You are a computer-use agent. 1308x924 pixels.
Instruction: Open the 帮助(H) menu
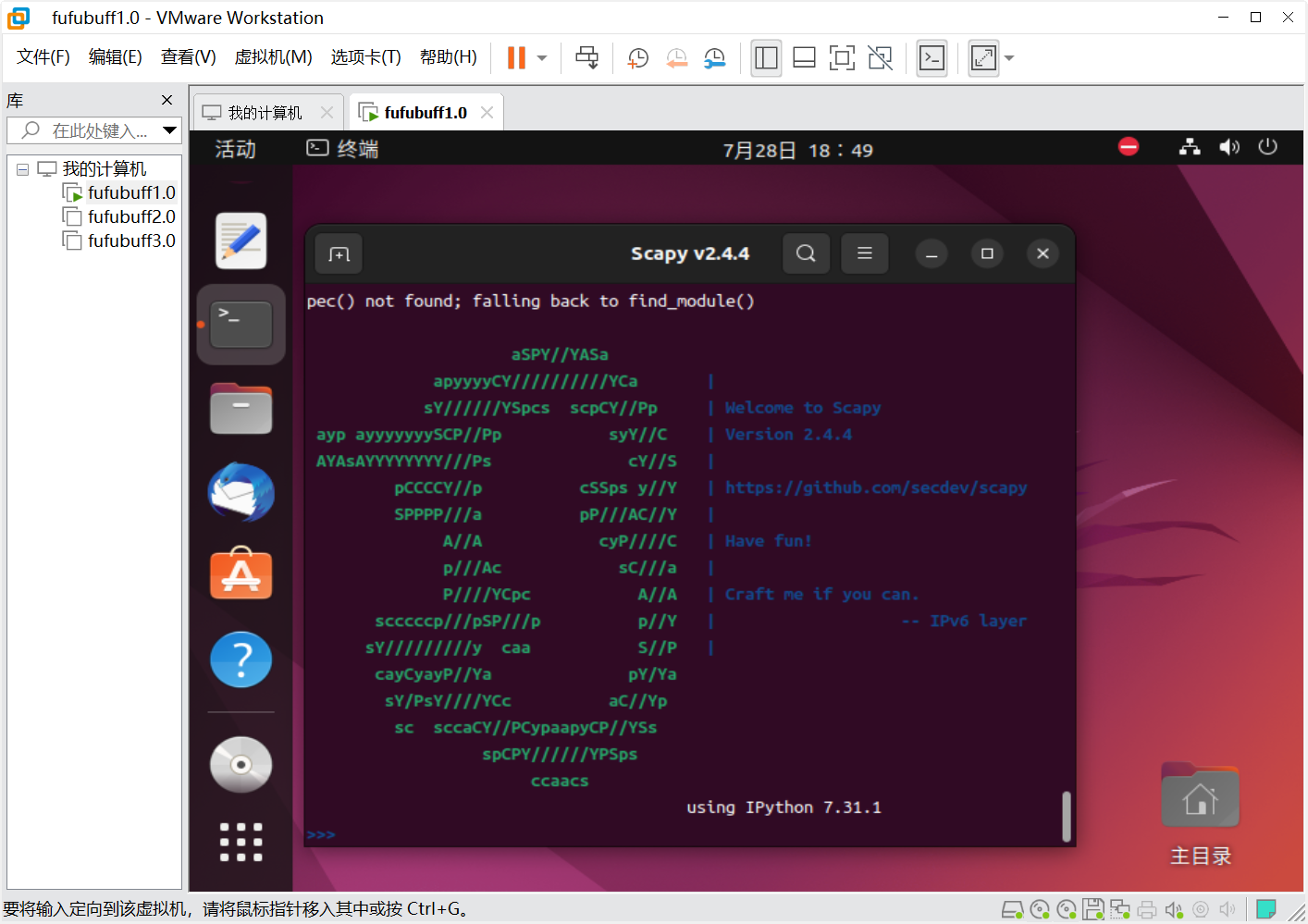(x=449, y=57)
